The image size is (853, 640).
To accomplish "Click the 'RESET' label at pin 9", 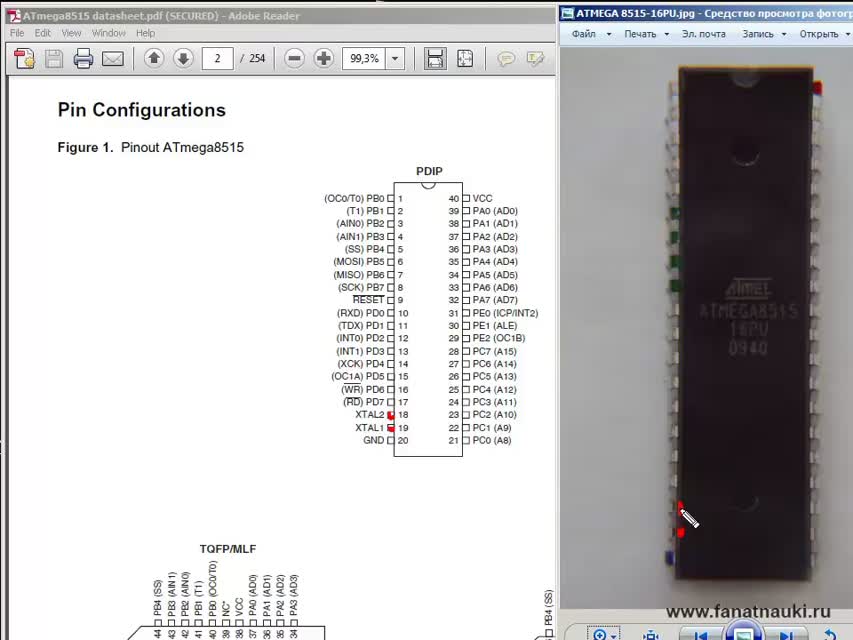I will [x=368, y=300].
